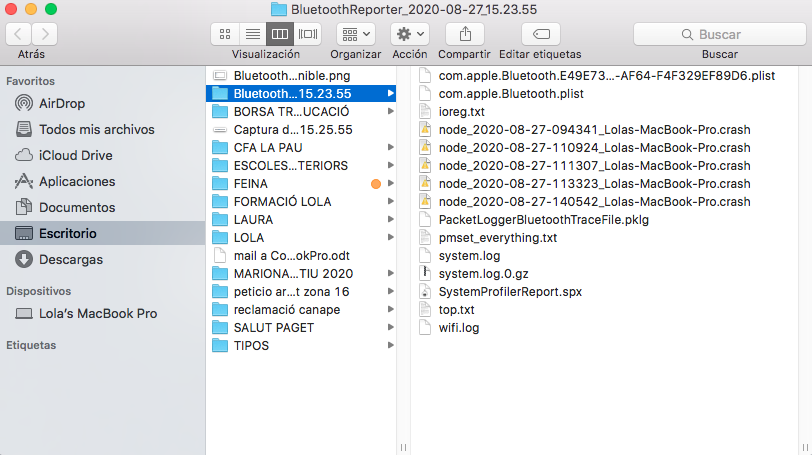Screen dimensions: 812x455
Task: Click the Compartir share icon
Action: pos(465,34)
